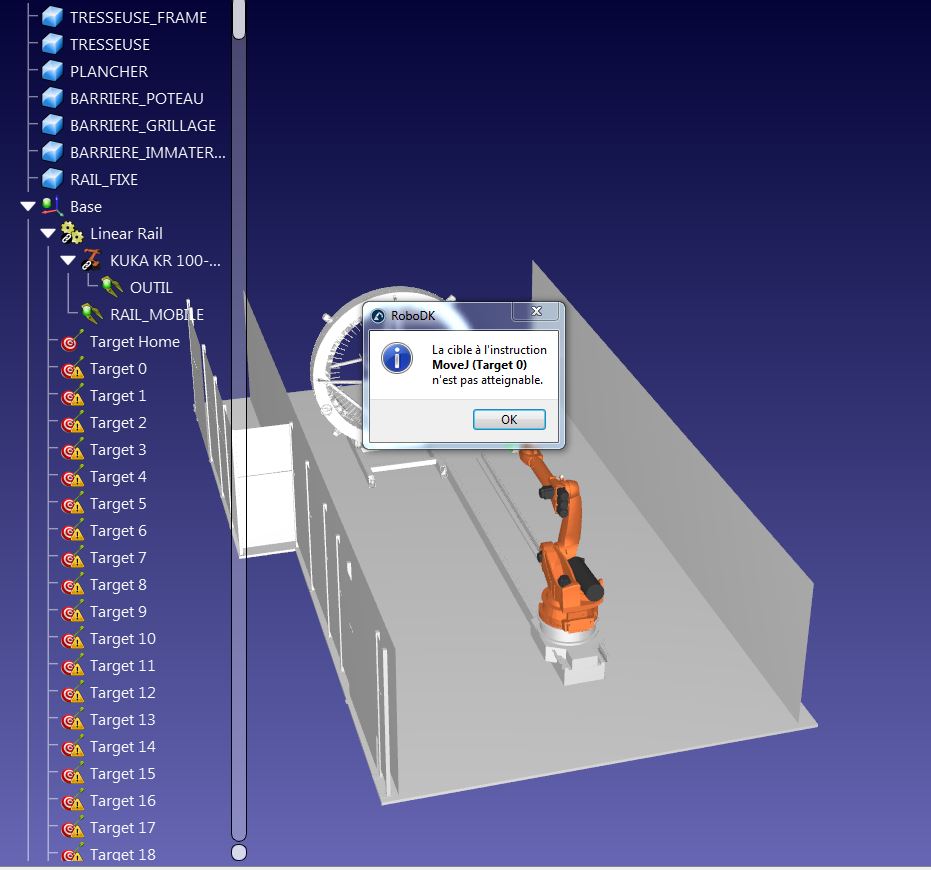Click the orange KUKA robot in 3D view

[567, 560]
